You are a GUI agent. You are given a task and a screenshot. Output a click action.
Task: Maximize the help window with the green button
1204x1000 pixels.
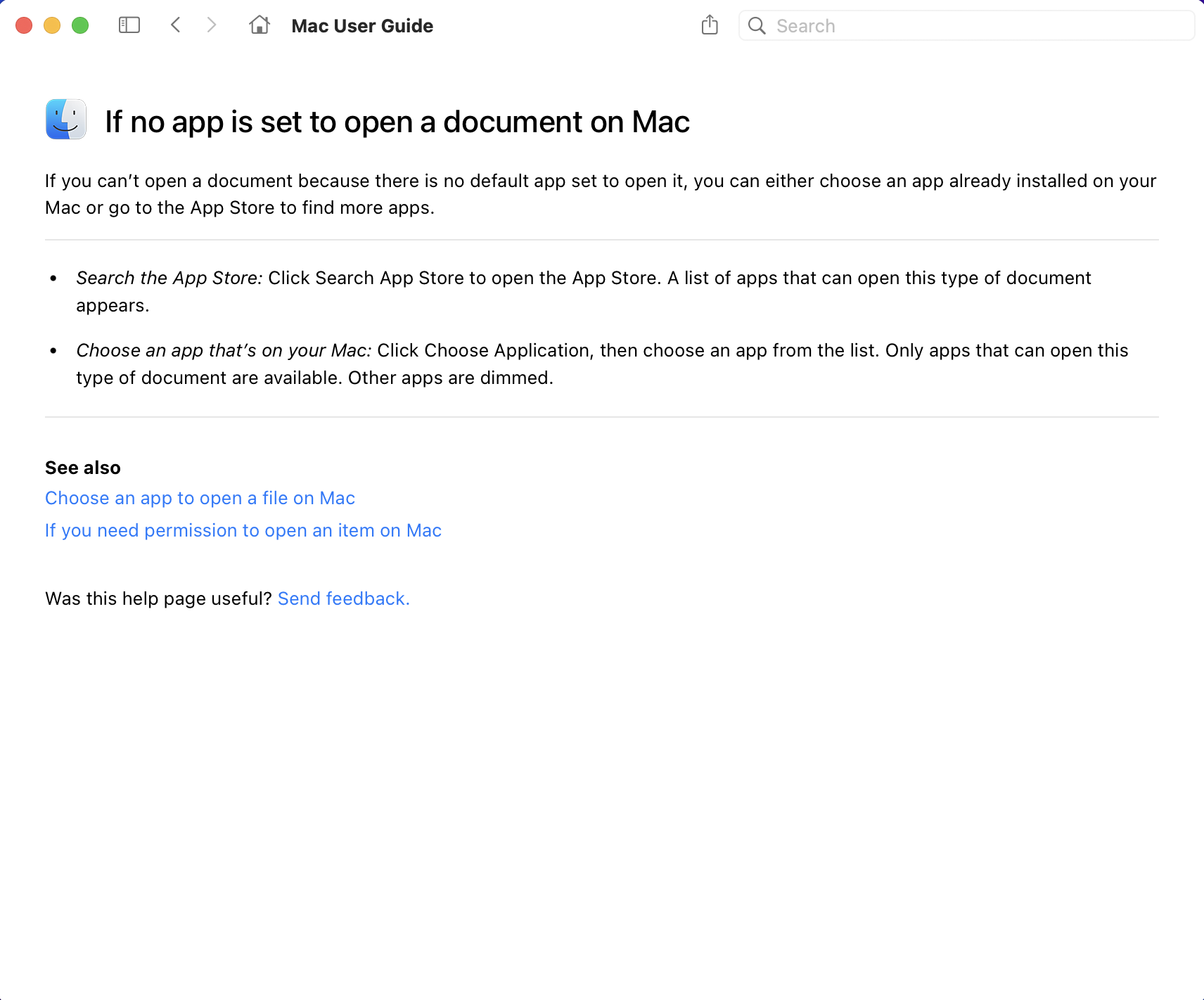click(x=80, y=25)
